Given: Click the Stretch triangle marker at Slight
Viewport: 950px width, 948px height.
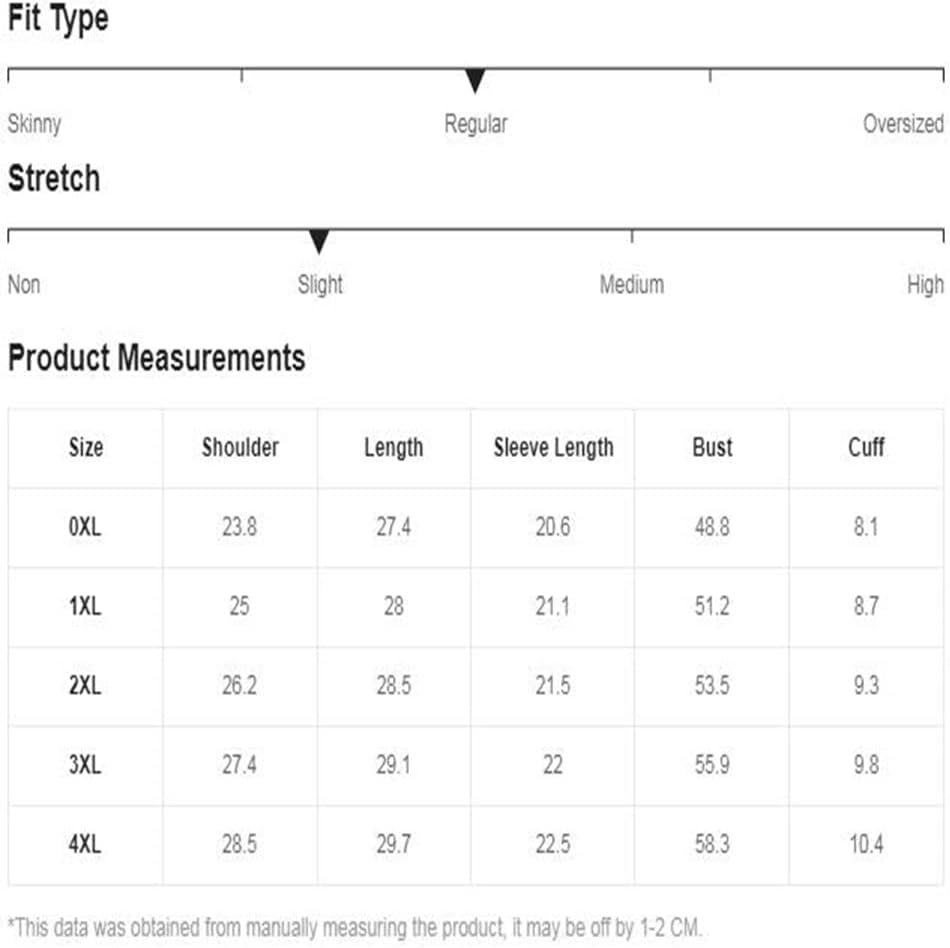Looking at the screenshot, I should 319,242.
